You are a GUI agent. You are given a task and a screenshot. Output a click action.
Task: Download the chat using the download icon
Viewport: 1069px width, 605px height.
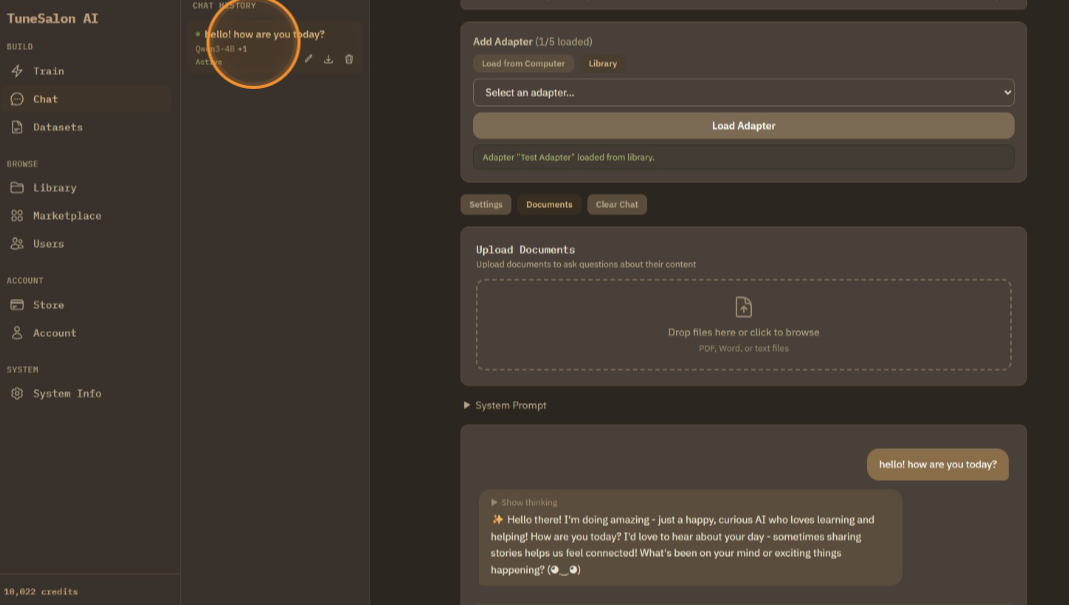pyautogui.click(x=329, y=59)
